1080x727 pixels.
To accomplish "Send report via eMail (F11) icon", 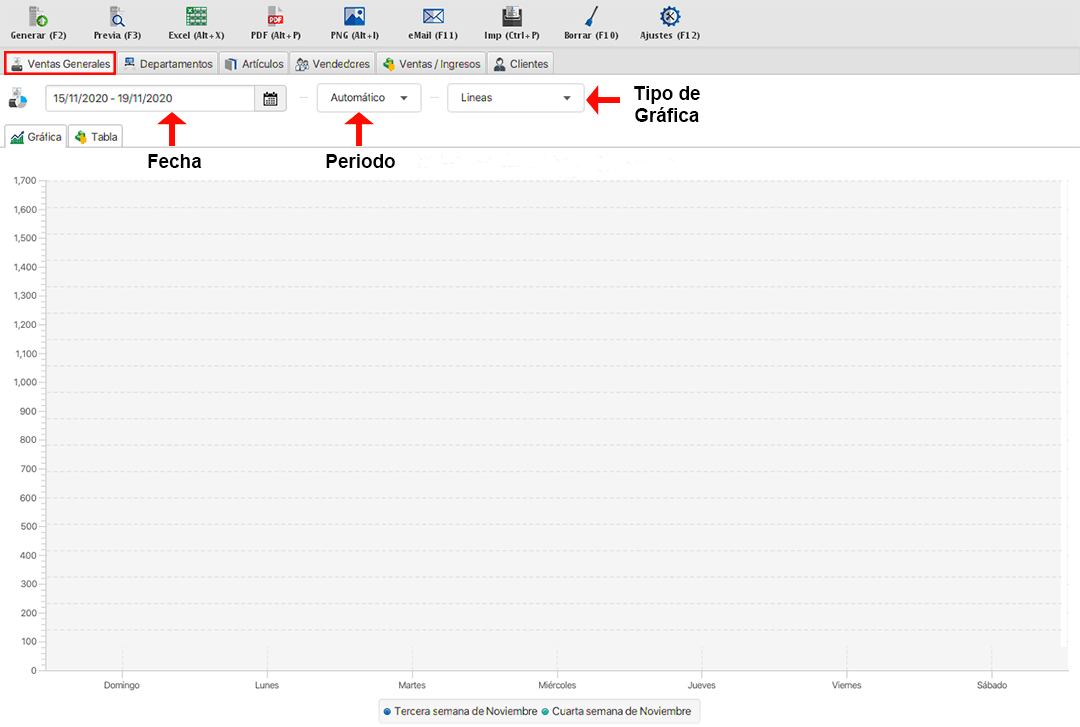I will pyautogui.click(x=433, y=17).
